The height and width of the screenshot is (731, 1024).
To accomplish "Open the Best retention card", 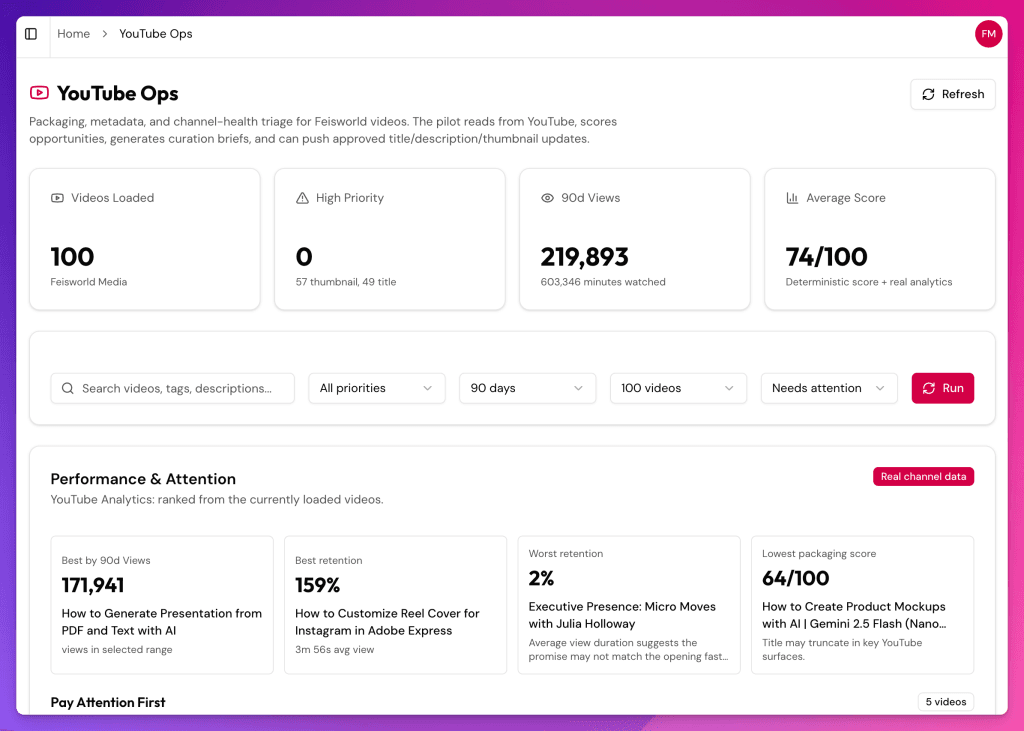I will (x=395, y=605).
